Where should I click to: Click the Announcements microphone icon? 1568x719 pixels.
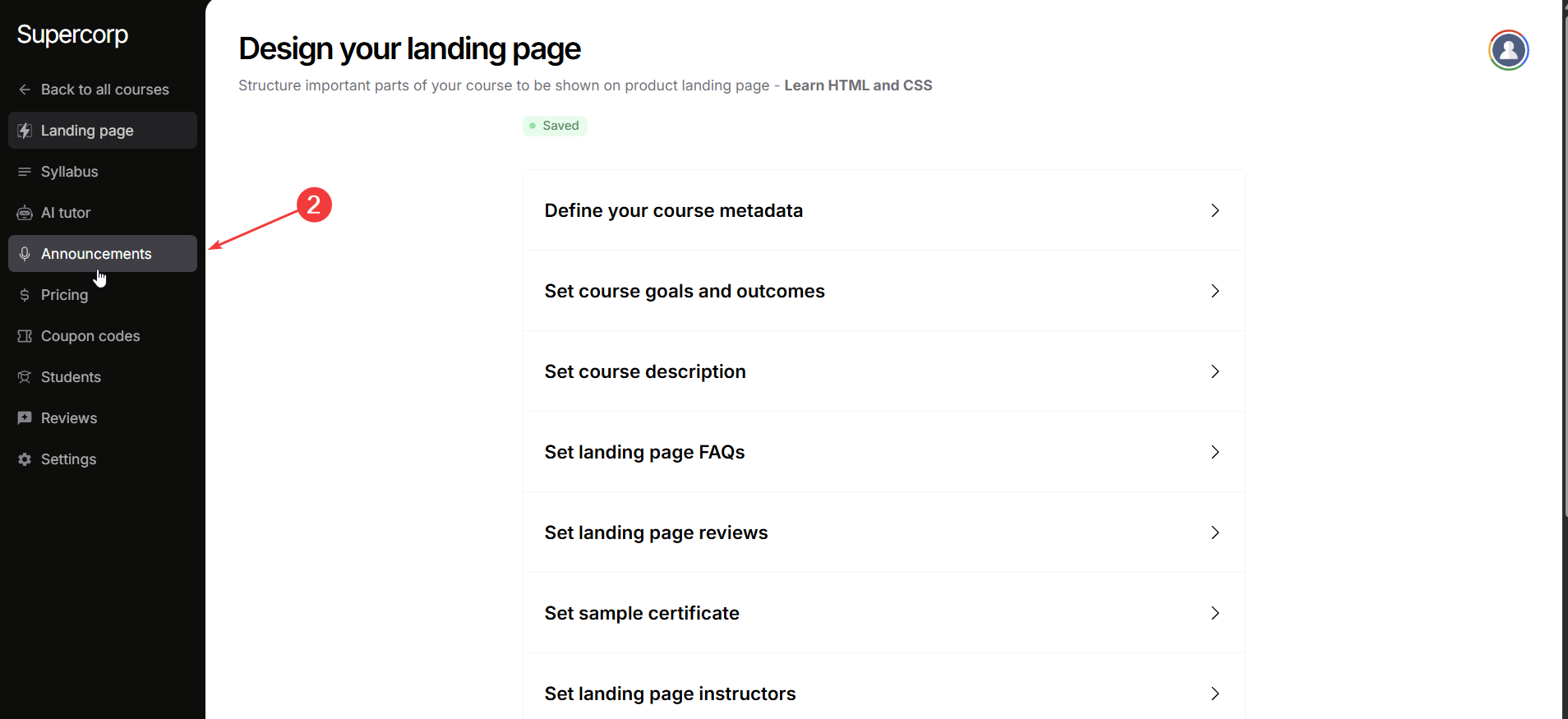tap(25, 254)
